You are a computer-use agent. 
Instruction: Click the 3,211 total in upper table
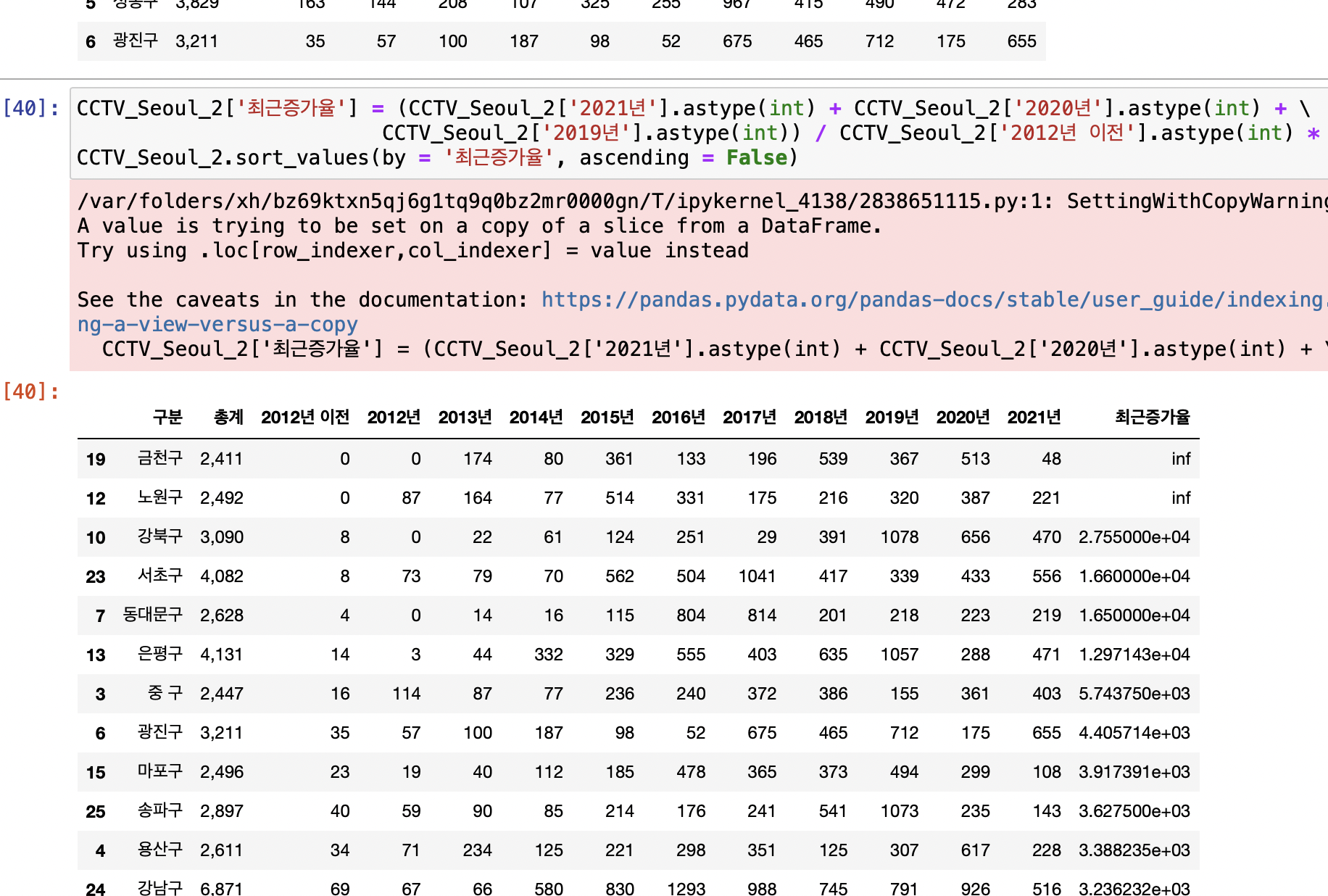(x=196, y=41)
